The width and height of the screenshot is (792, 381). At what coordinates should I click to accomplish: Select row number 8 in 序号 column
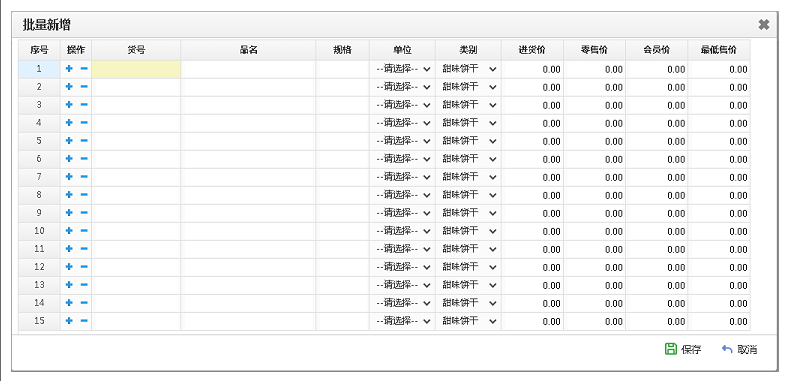click(39, 195)
